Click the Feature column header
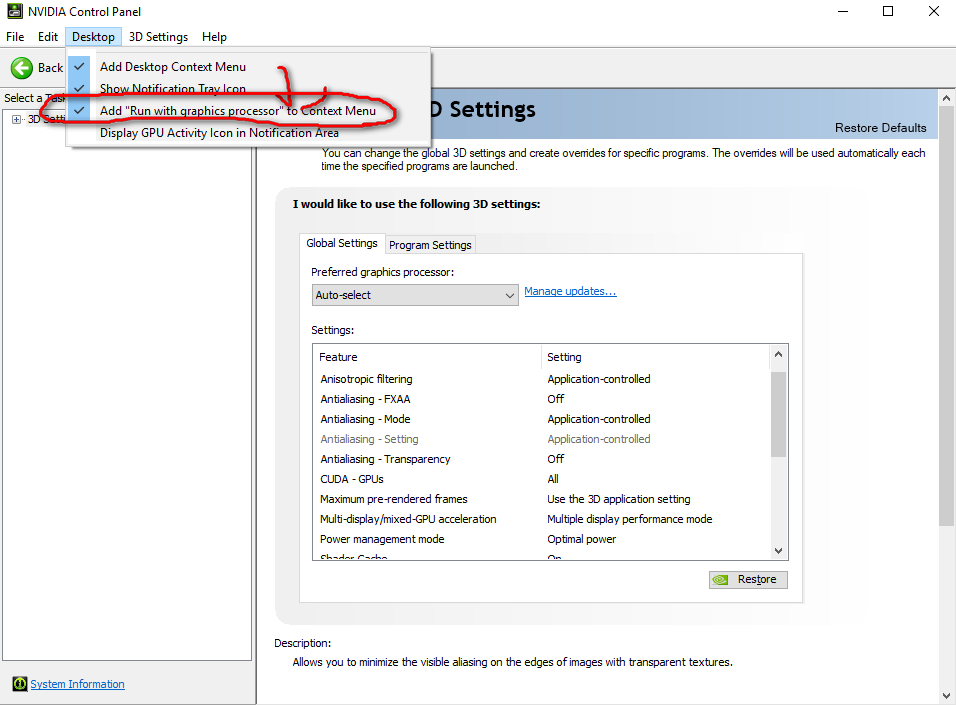Image resolution: width=956 pixels, height=705 pixels. coord(427,357)
